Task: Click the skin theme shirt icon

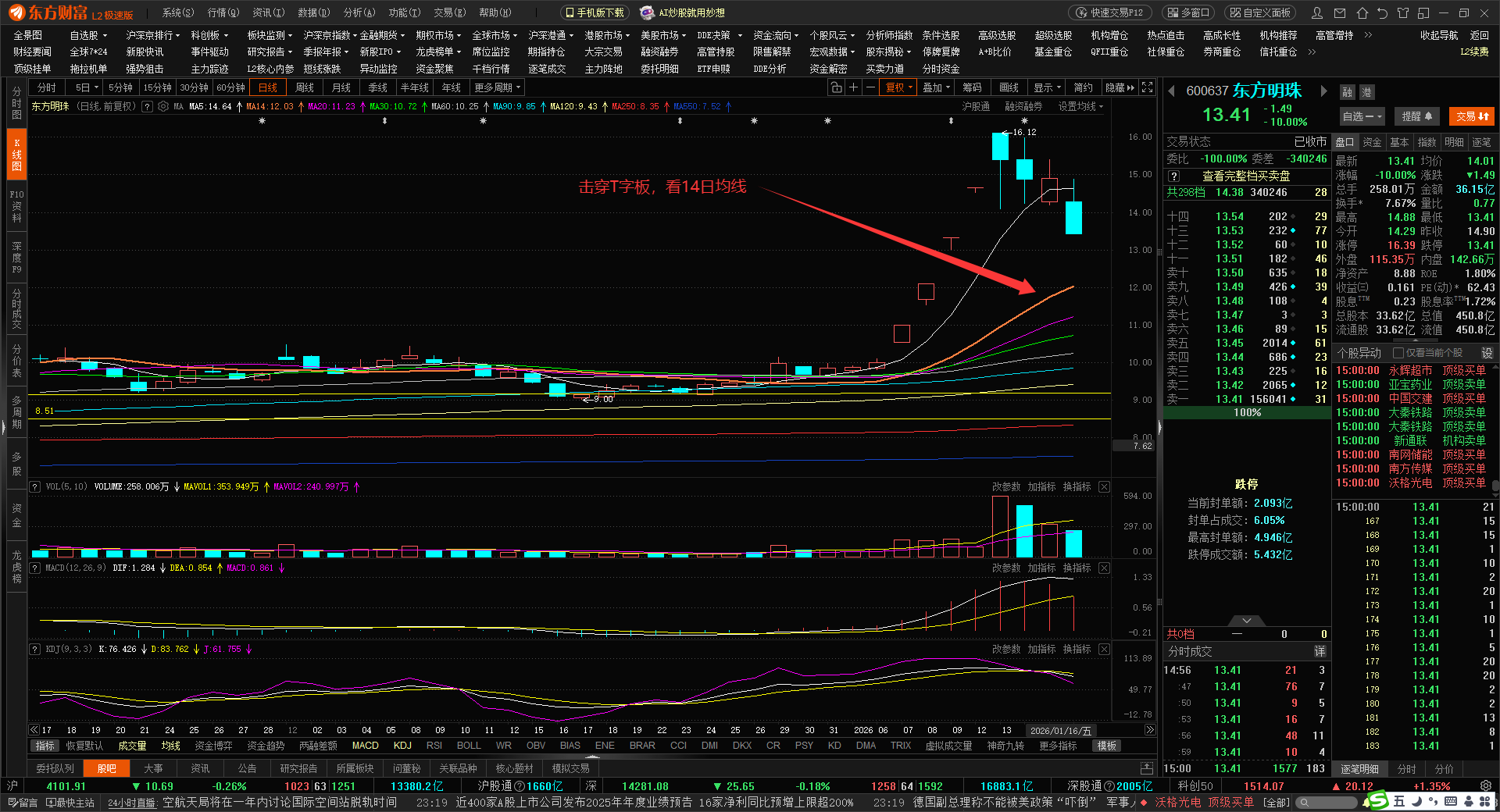Action: pyautogui.click(x=1403, y=12)
